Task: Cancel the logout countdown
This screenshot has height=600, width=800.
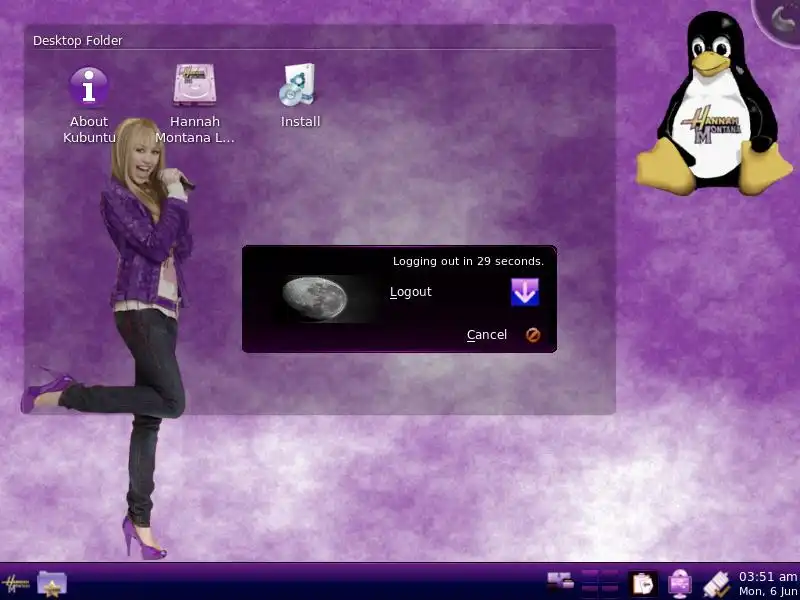Action: tap(487, 335)
